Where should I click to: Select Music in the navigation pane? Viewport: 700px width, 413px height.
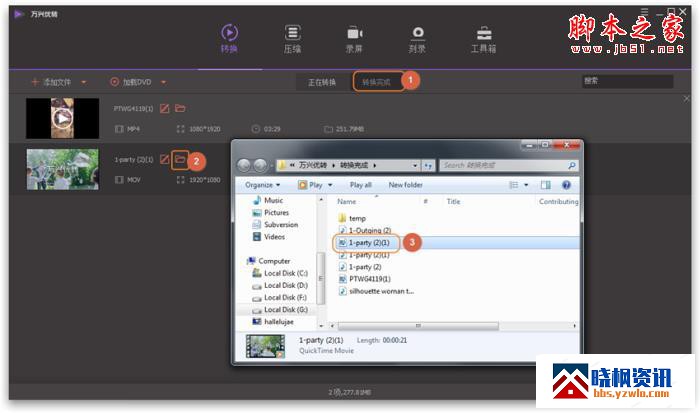pos(268,200)
